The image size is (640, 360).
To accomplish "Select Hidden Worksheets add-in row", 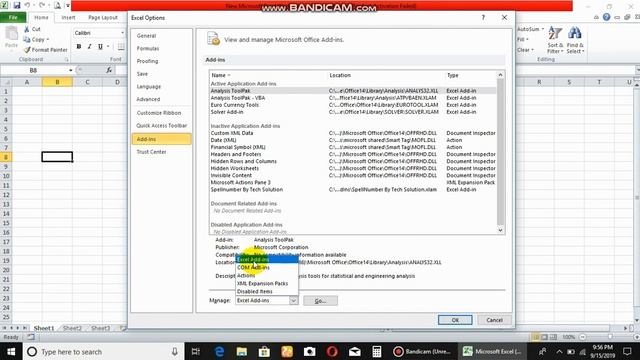I will 353,169.
